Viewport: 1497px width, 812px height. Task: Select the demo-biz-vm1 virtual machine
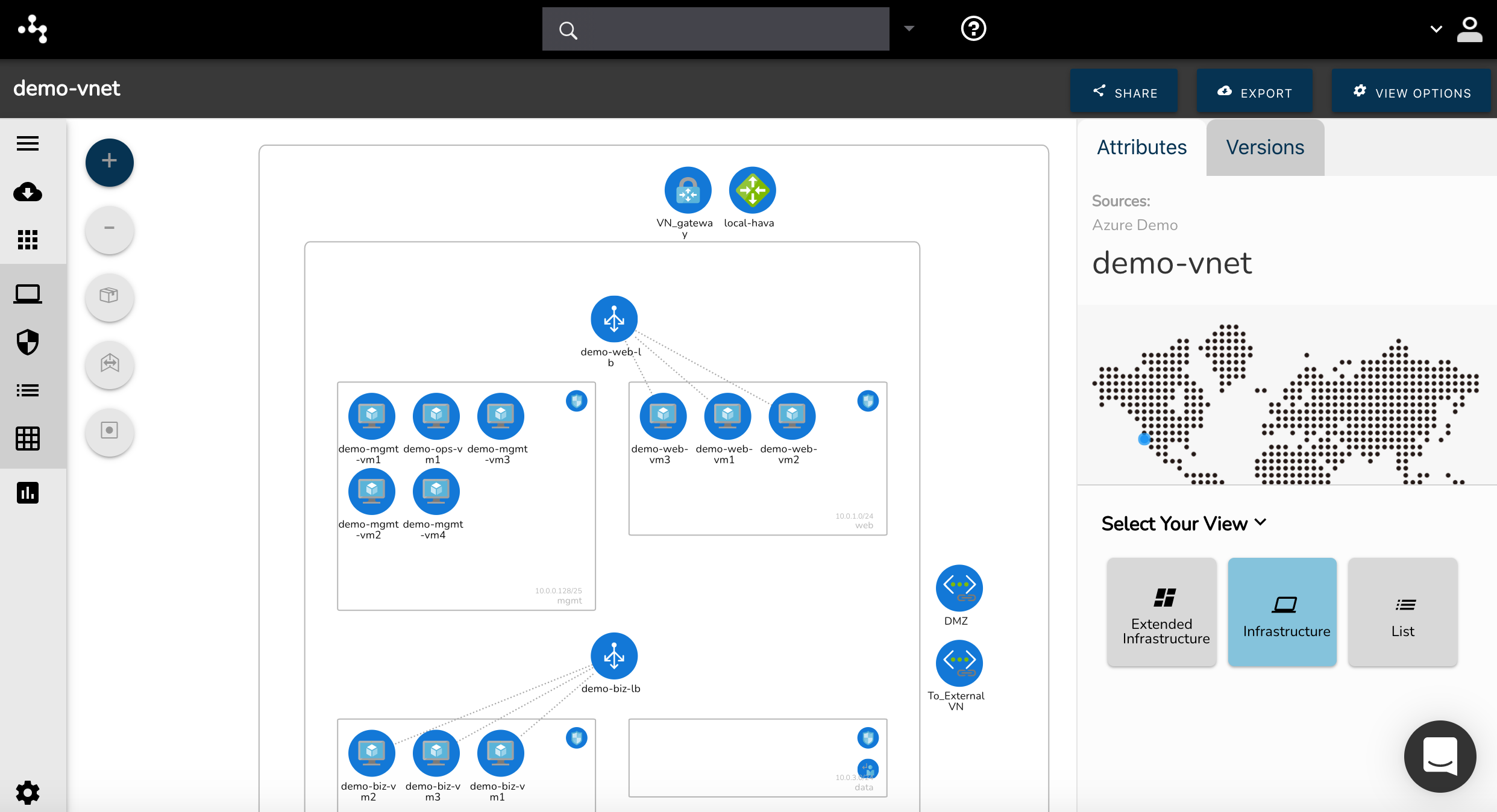tap(501, 754)
